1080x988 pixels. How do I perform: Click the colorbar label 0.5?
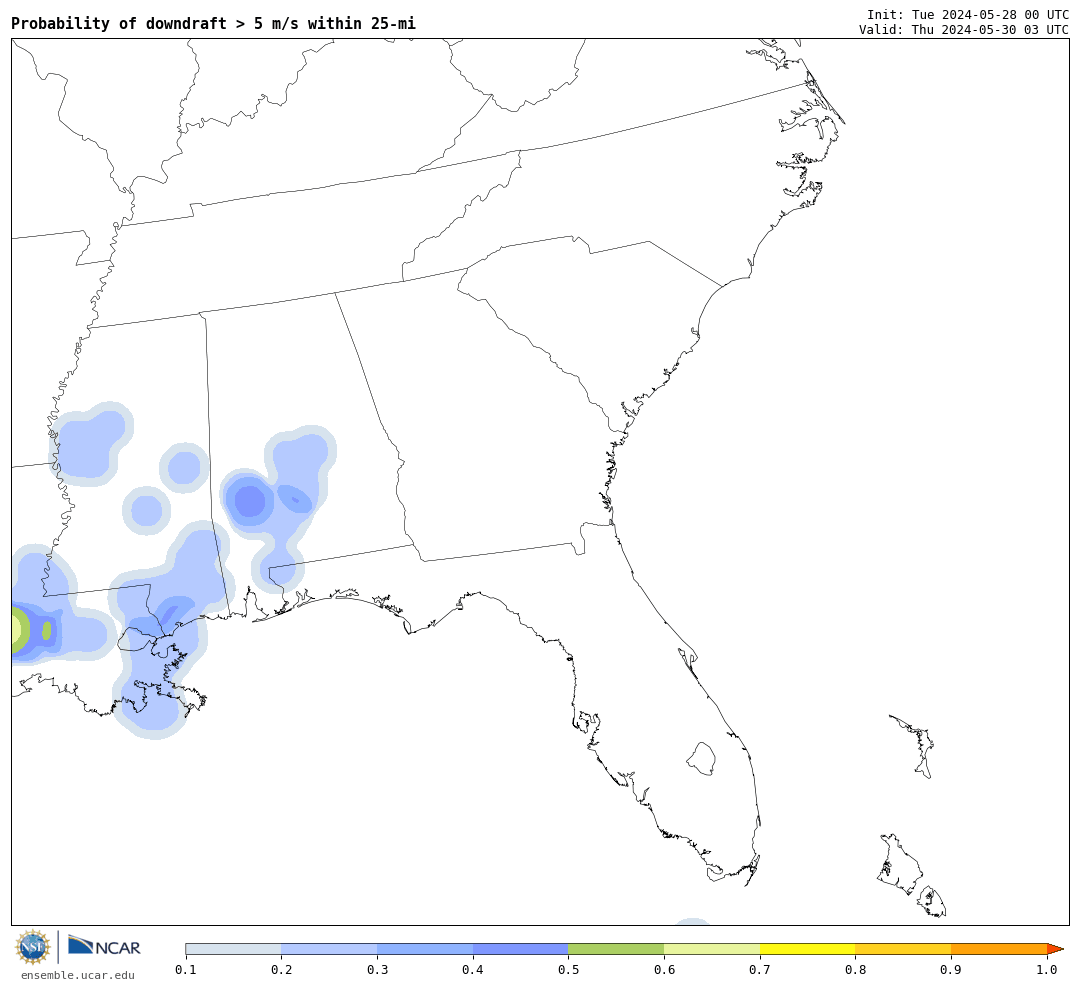point(568,970)
